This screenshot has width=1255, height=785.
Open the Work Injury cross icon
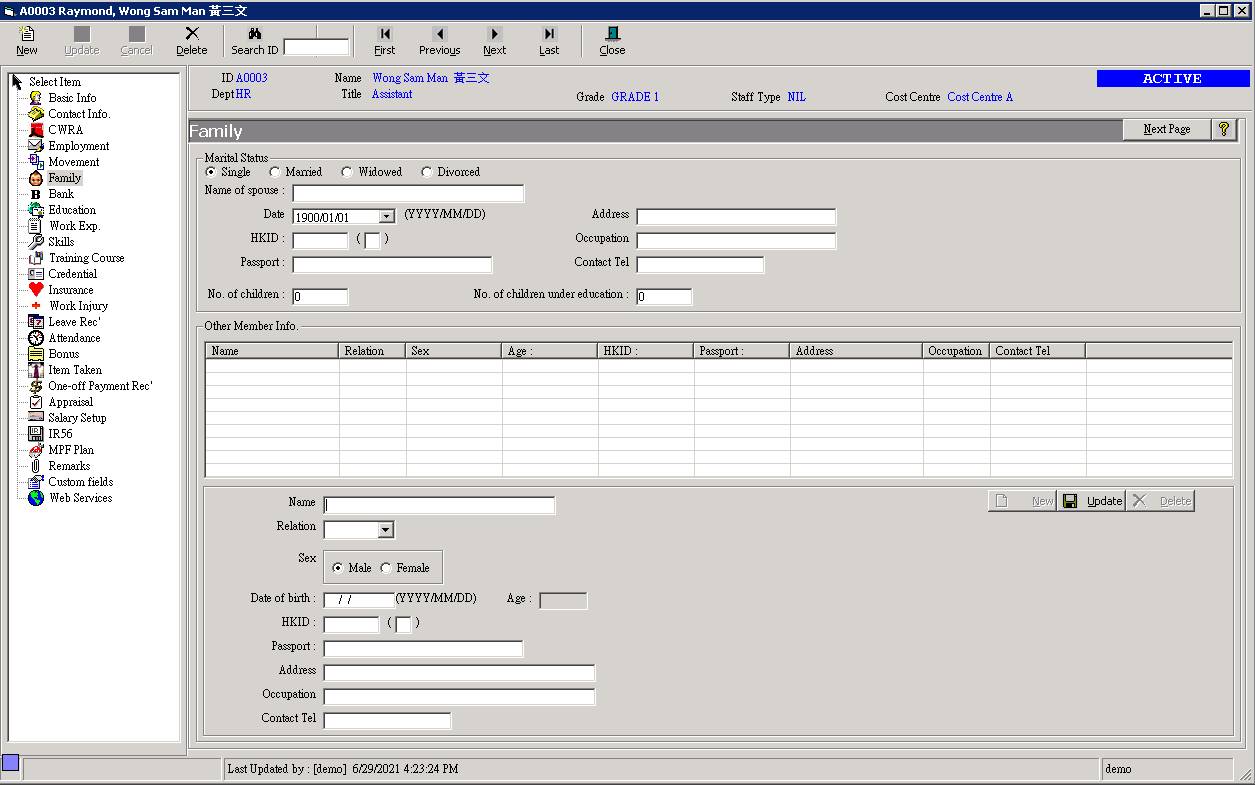tap(36, 306)
